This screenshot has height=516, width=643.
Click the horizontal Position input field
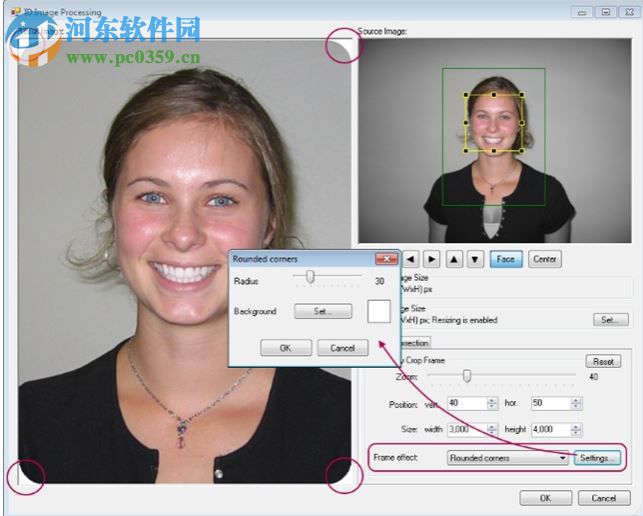click(x=551, y=403)
